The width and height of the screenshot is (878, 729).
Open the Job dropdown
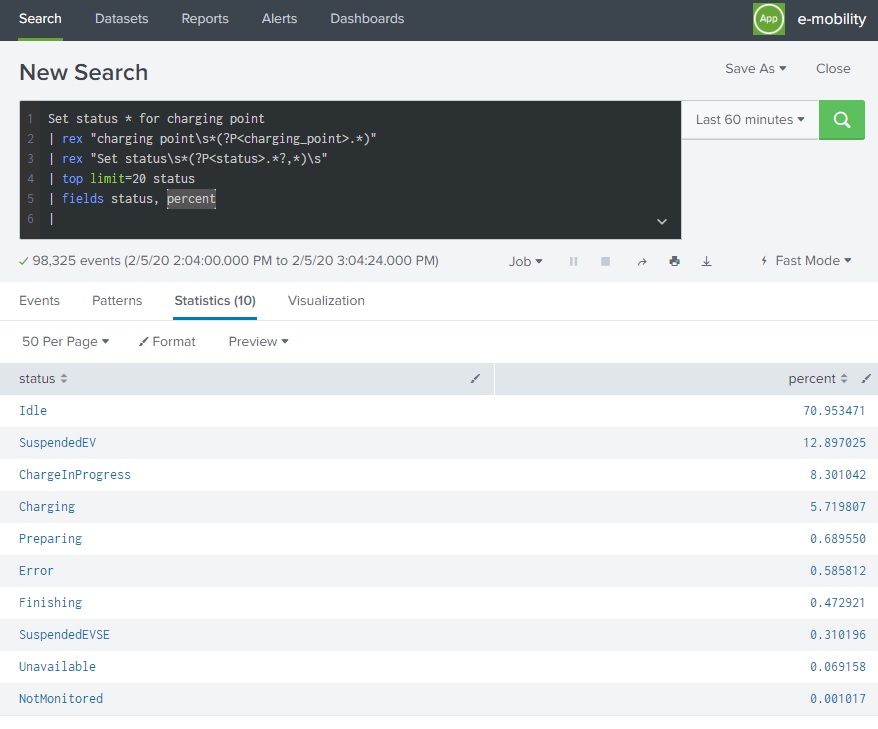point(524,261)
